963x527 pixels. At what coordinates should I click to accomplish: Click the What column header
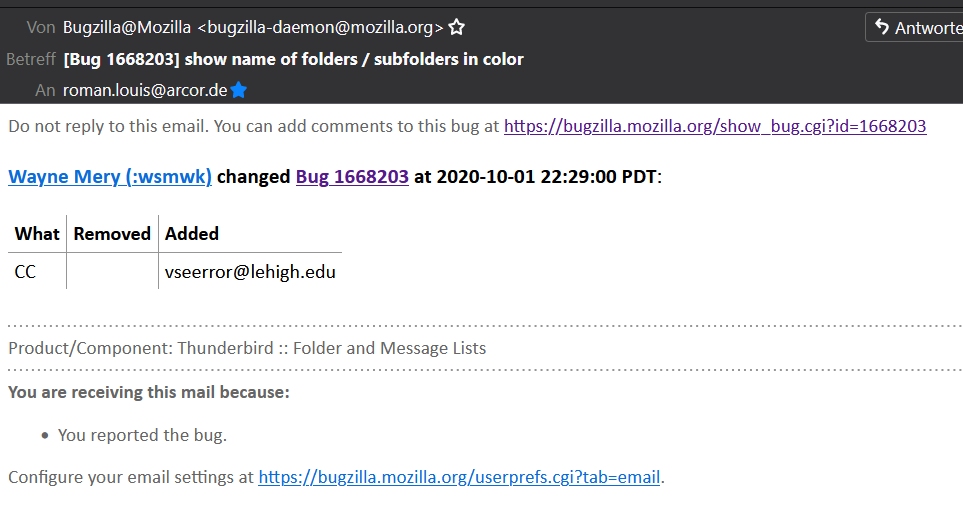point(37,234)
